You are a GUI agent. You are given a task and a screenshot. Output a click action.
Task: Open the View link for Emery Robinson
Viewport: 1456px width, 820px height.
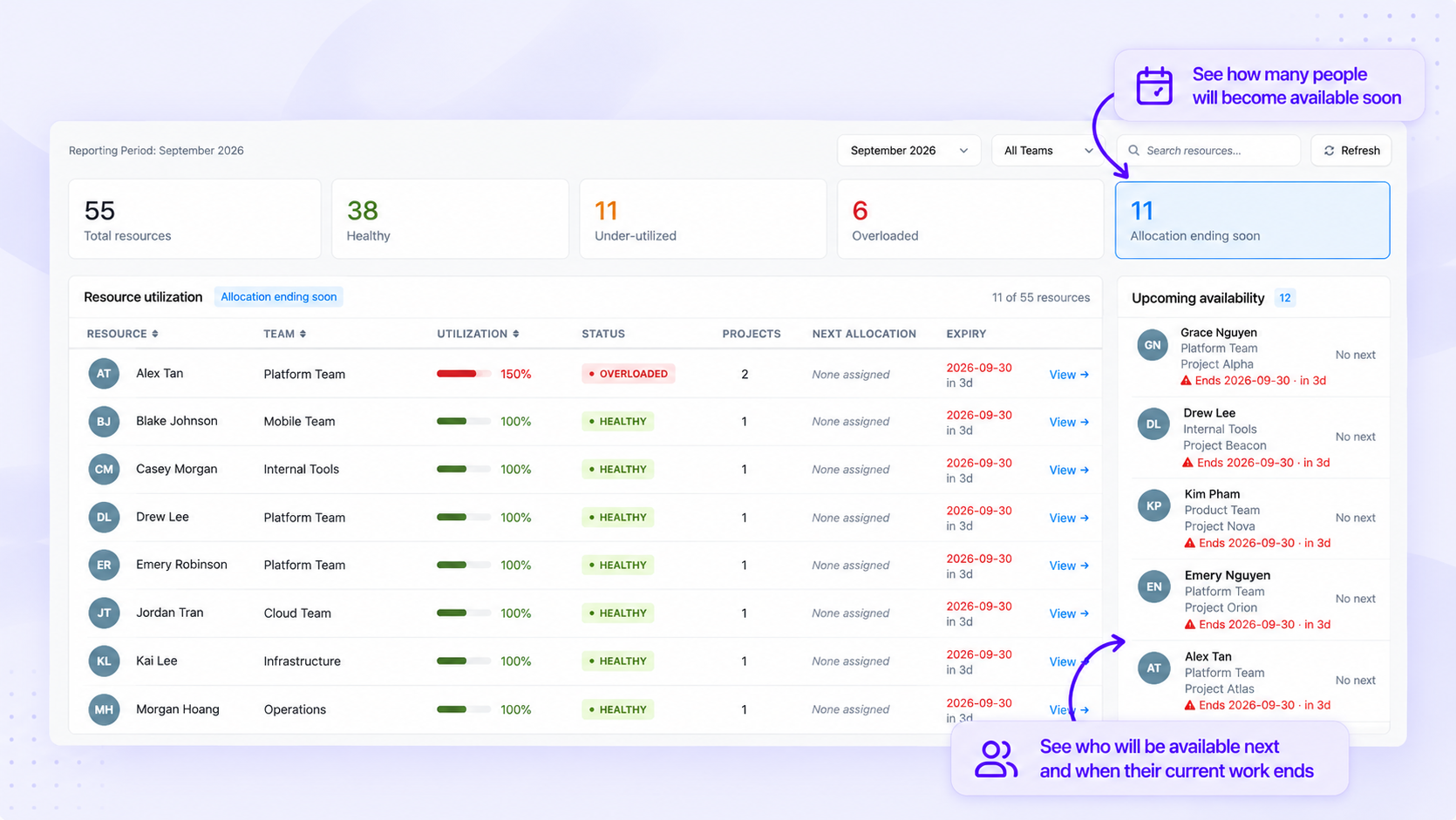1069,566
